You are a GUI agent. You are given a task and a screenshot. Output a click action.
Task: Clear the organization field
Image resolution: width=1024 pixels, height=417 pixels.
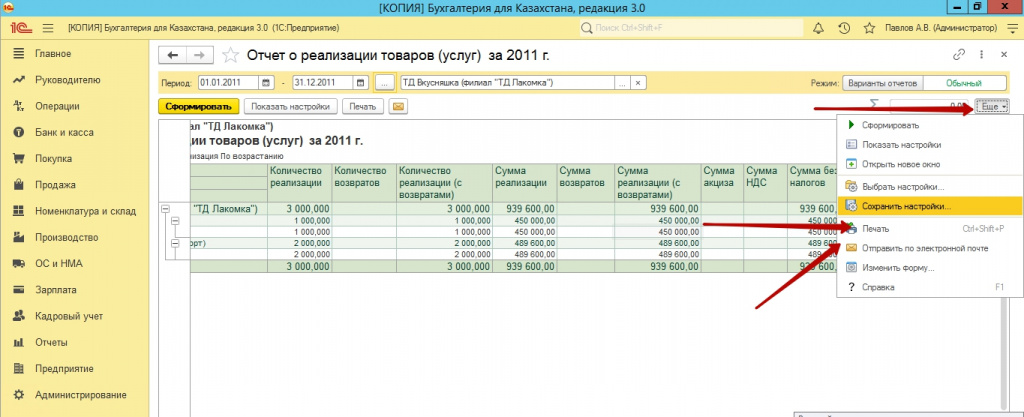pyautogui.click(x=638, y=83)
